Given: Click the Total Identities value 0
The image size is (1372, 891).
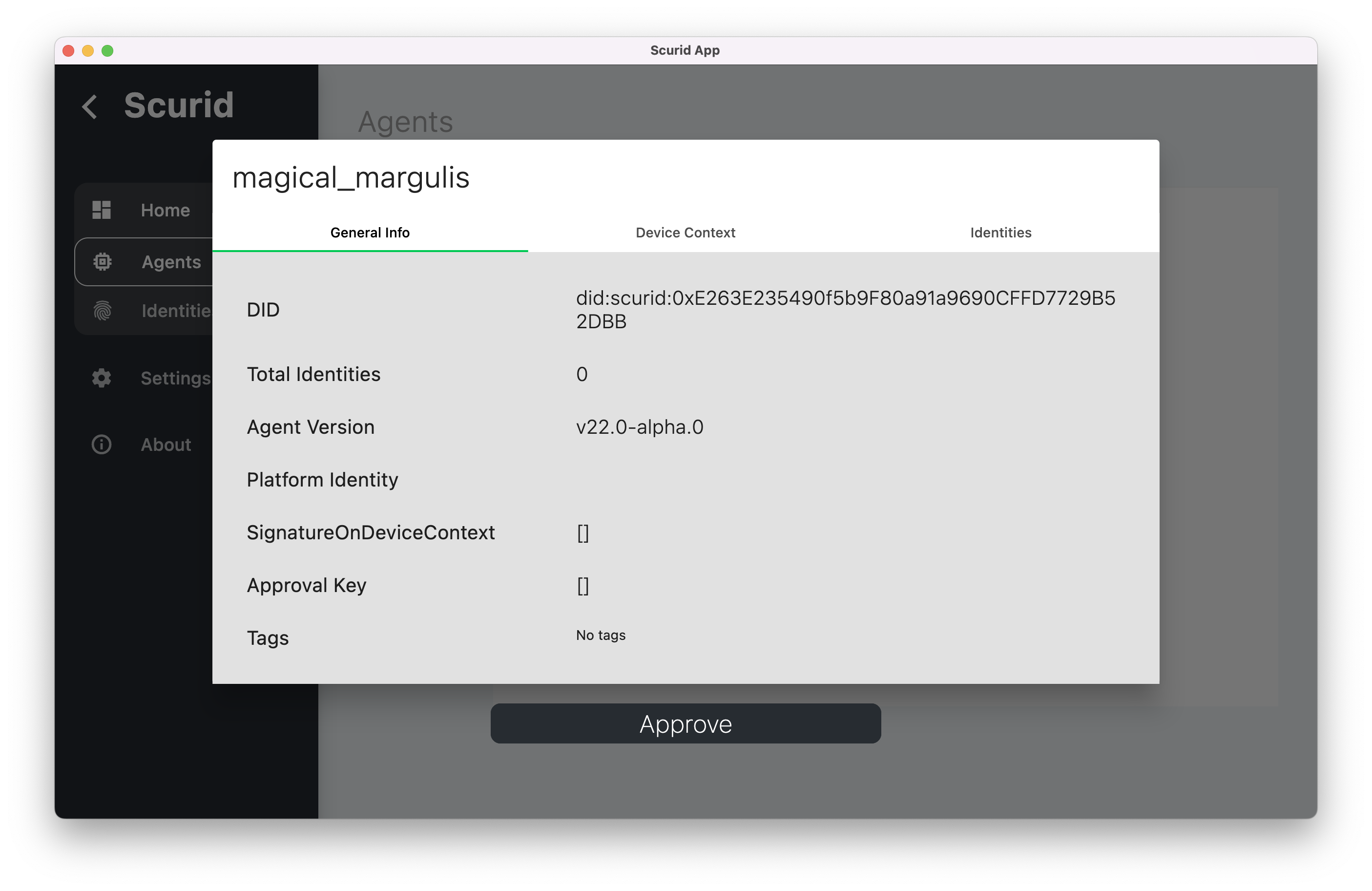Looking at the screenshot, I should [582, 374].
